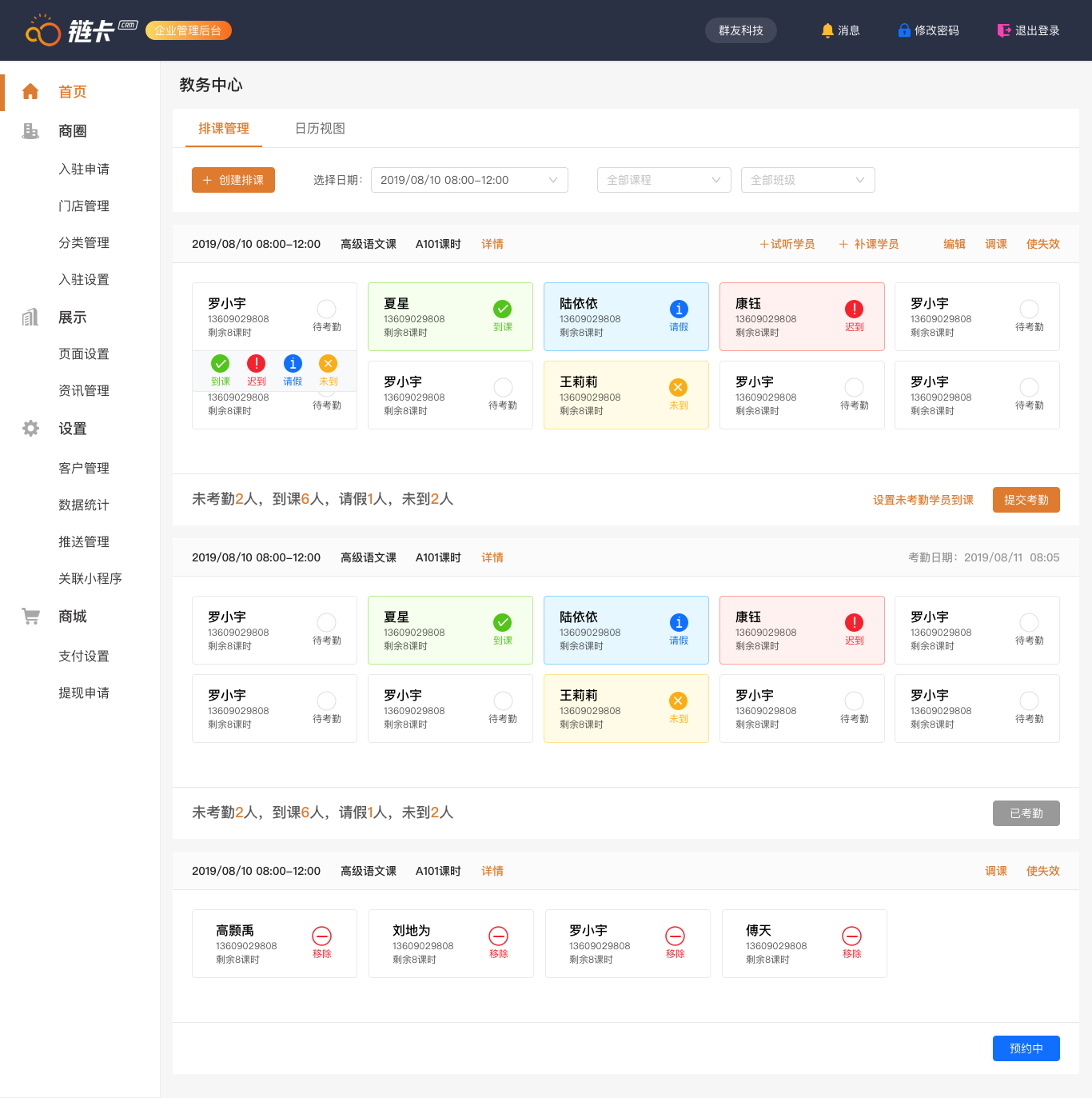Click the red remove icon for 高颢禹
Screen dimensions: 1092x1098
pos(321,936)
